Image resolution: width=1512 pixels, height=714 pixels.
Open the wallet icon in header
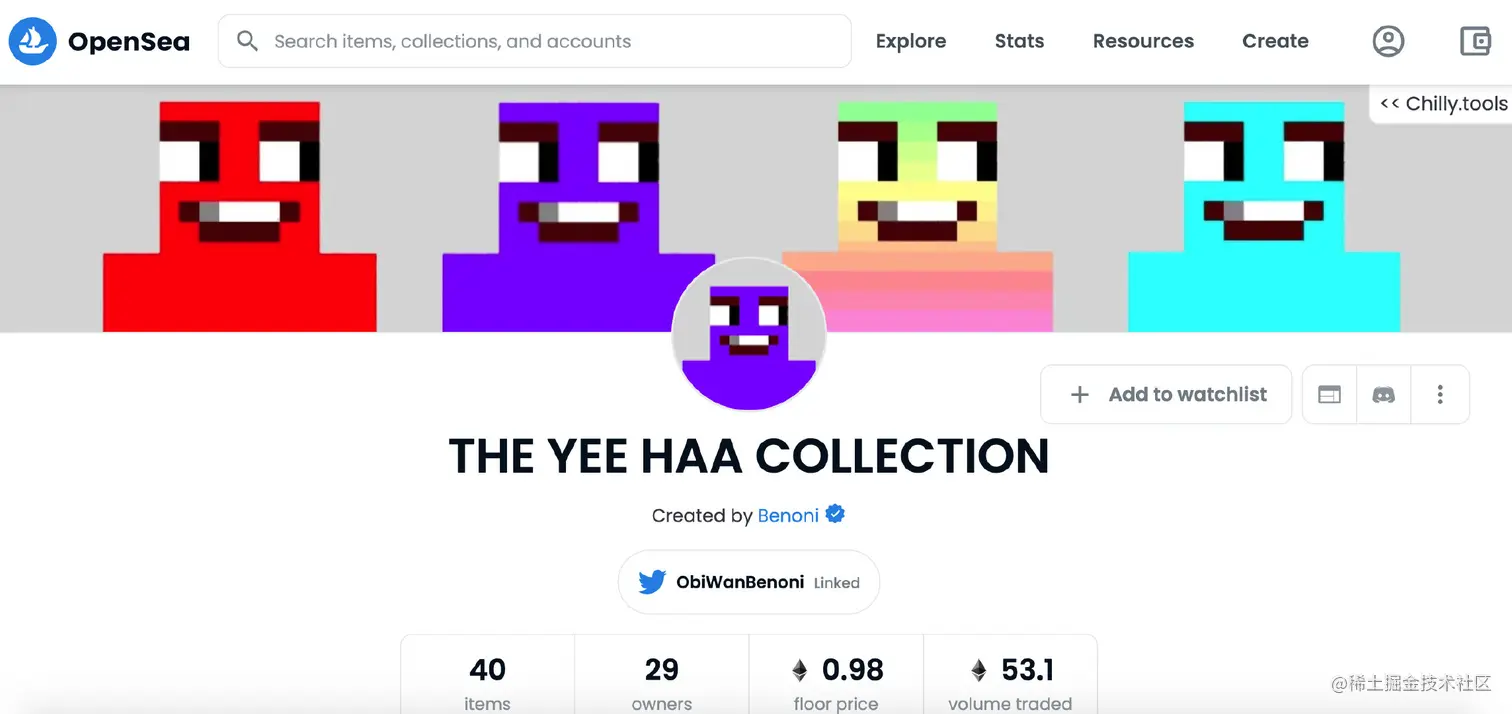point(1475,41)
